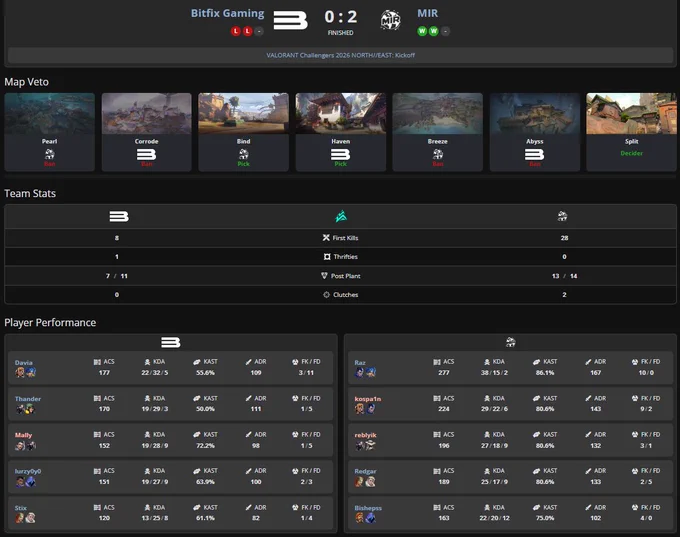Image resolution: width=680 pixels, height=537 pixels.
Task: Click the green Decider label on Split
Action: coord(631,153)
